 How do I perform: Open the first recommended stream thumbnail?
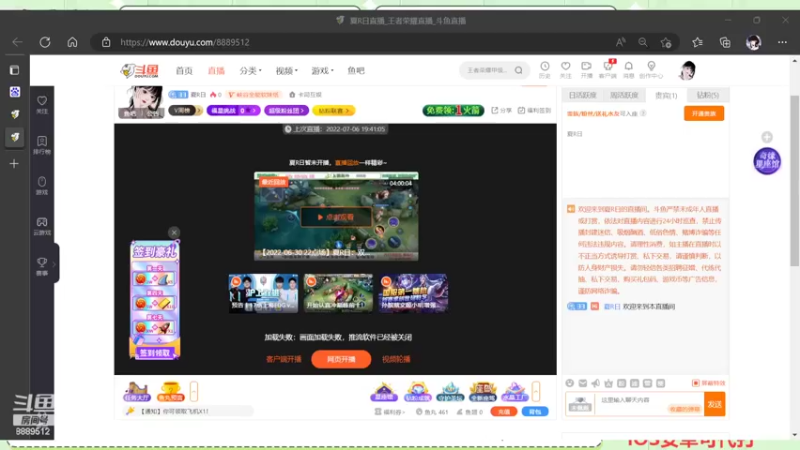[x=263, y=293]
